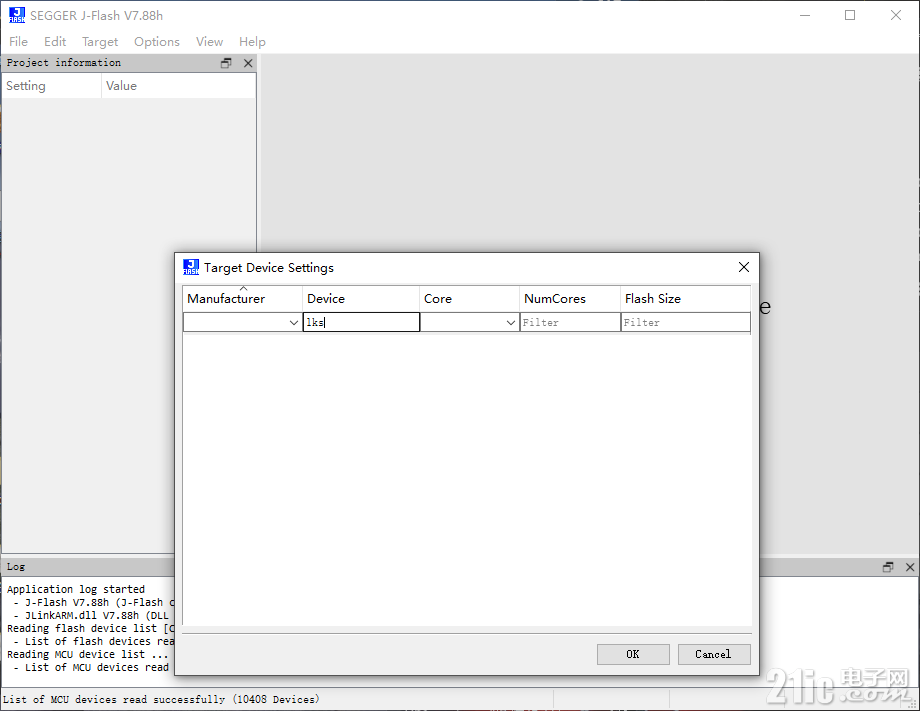Select the 'Reading flash device list' log line
920x711 pixels.
click(x=90, y=628)
